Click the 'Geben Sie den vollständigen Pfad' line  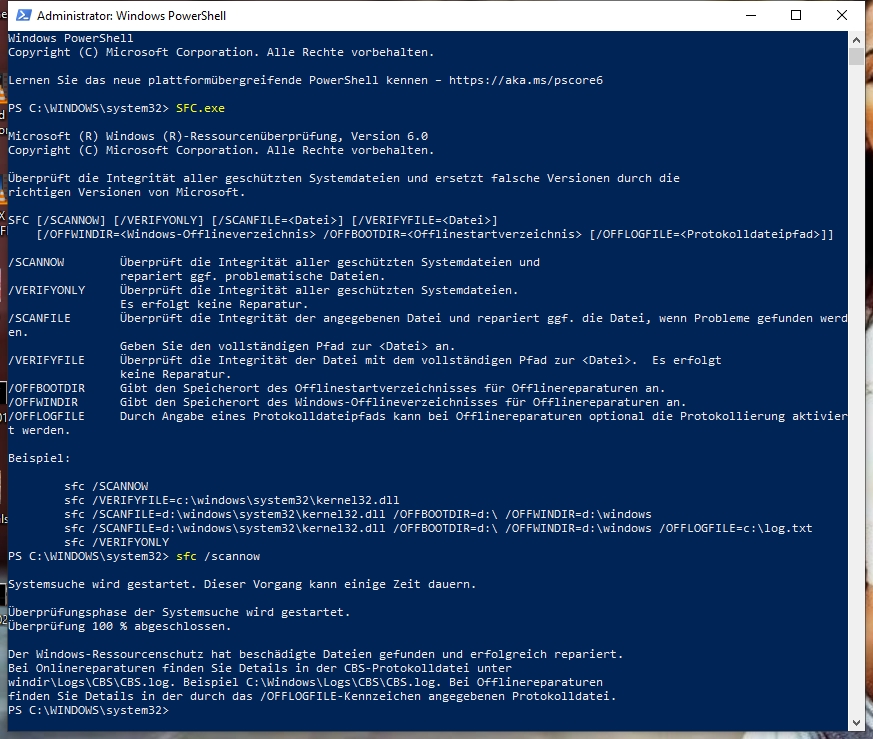(287, 346)
